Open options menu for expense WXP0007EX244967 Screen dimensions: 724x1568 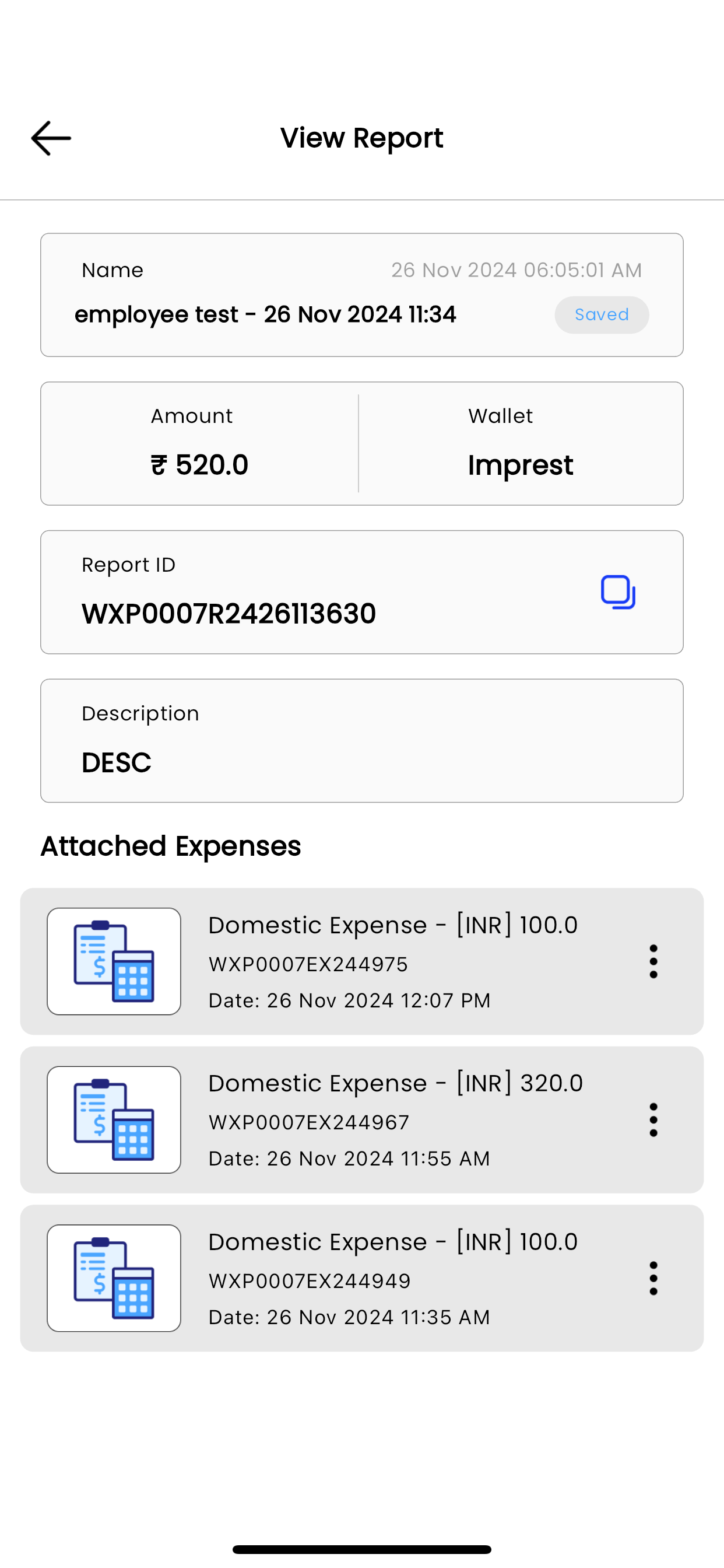pos(653,1119)
